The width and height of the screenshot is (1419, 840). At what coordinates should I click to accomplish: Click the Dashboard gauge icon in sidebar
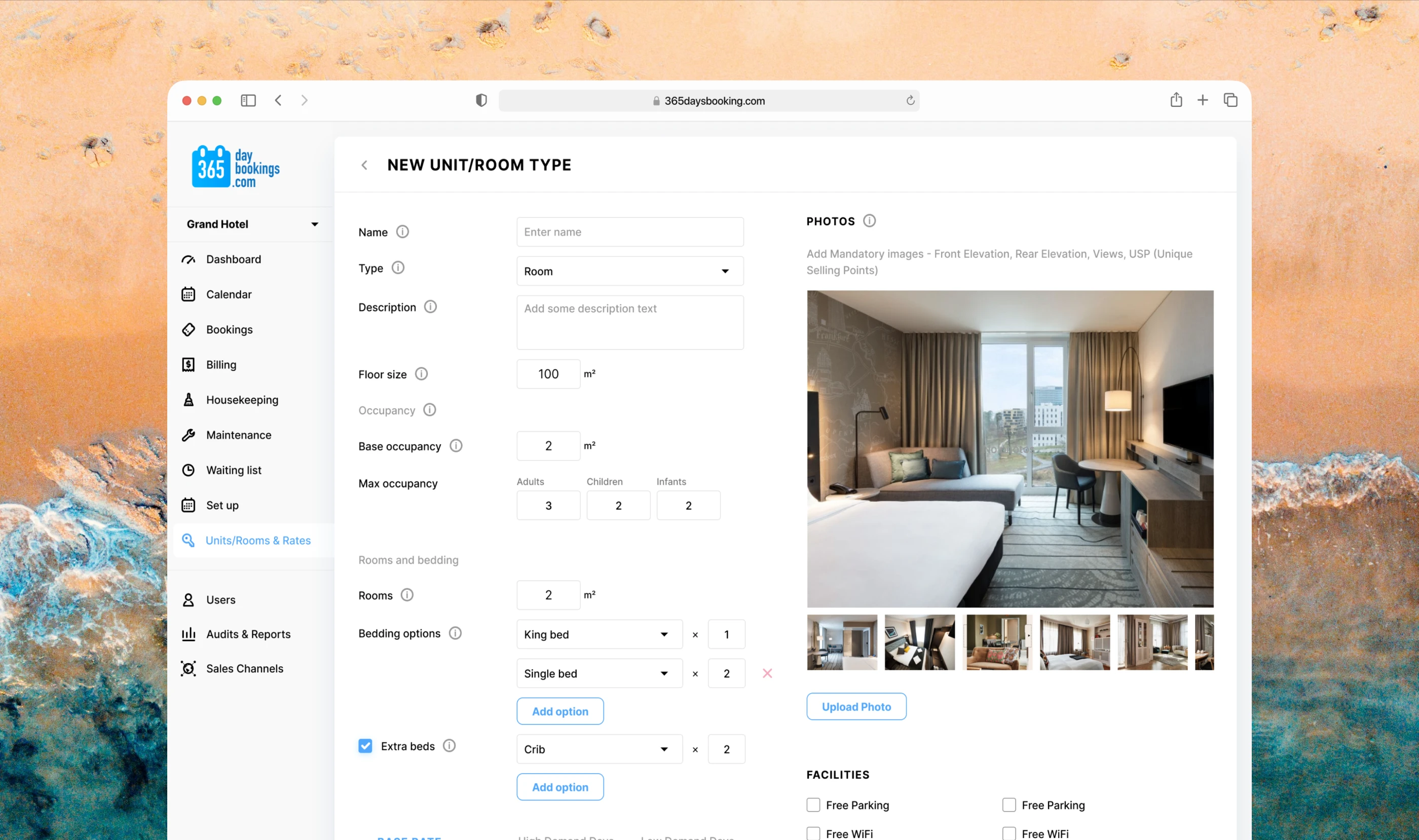pyautogui.click(x=188, y=259)
